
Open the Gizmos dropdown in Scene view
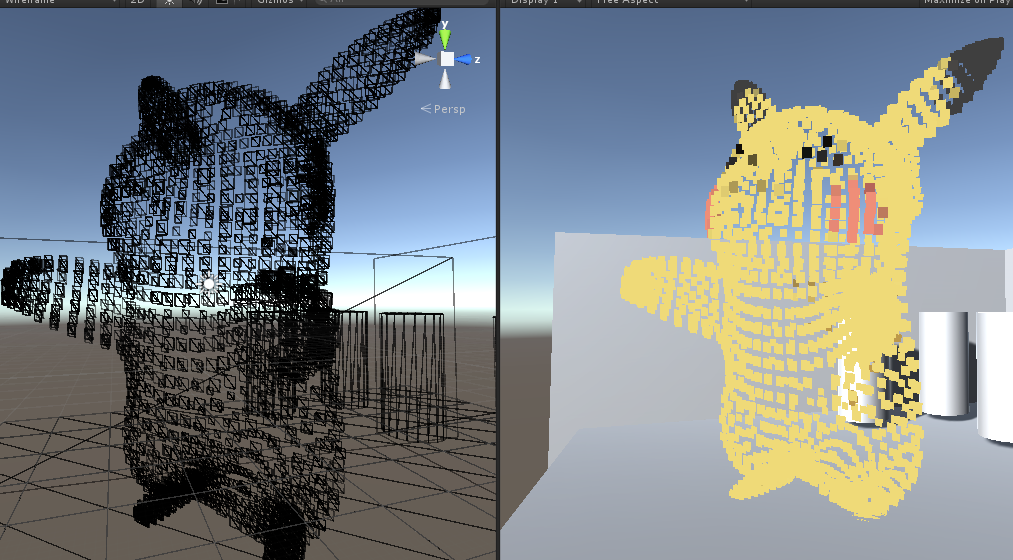pos(279,2)
